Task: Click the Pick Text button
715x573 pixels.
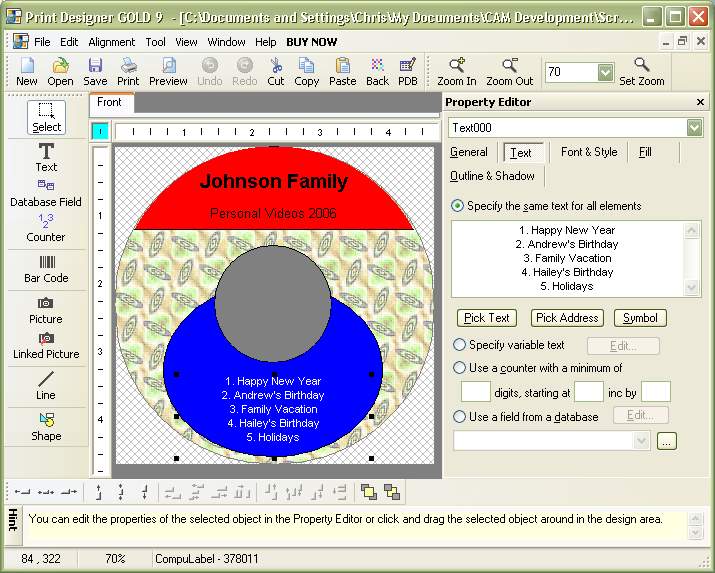Action: pos(487,318)
